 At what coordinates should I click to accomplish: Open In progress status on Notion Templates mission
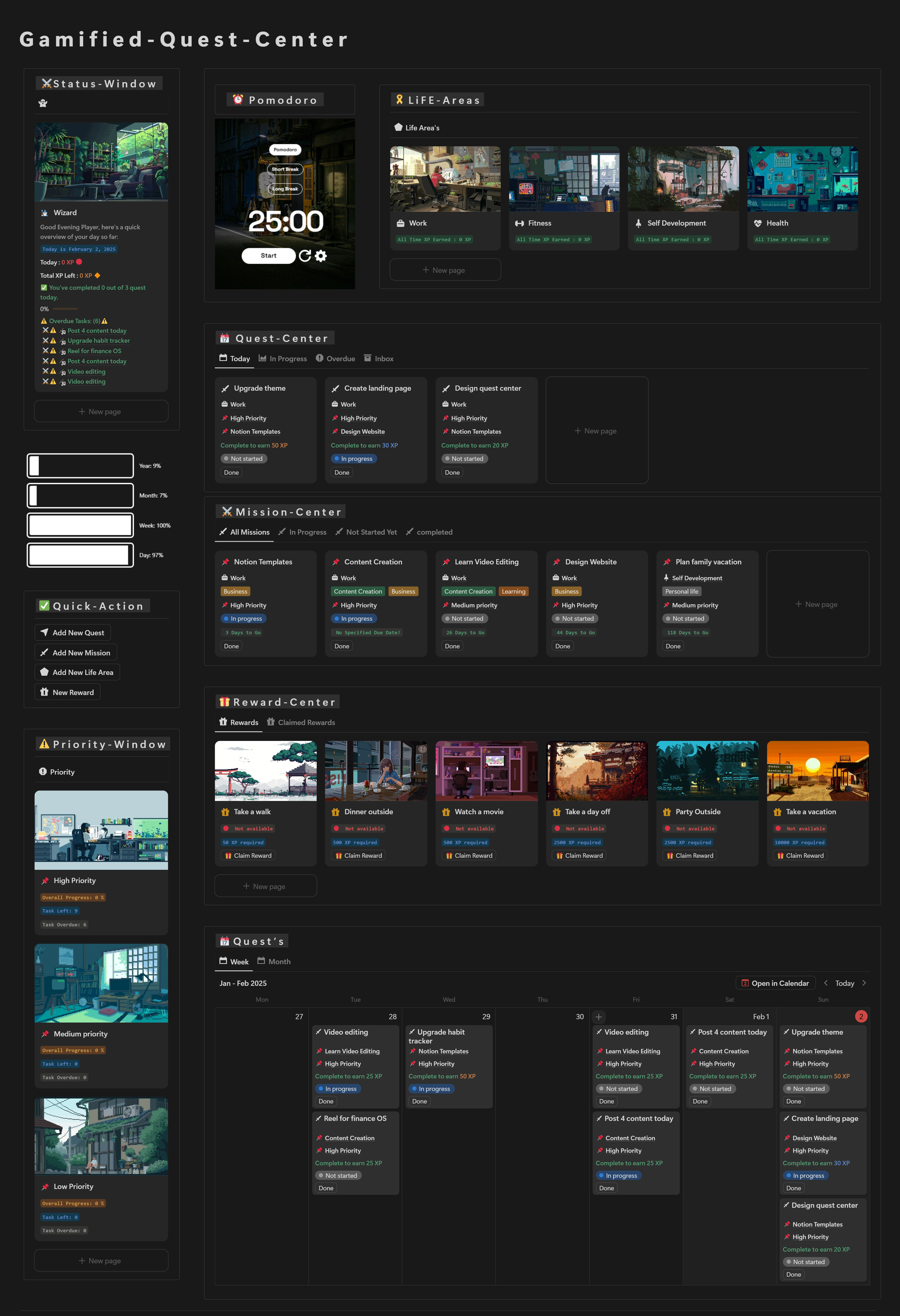tap(244, 618)
